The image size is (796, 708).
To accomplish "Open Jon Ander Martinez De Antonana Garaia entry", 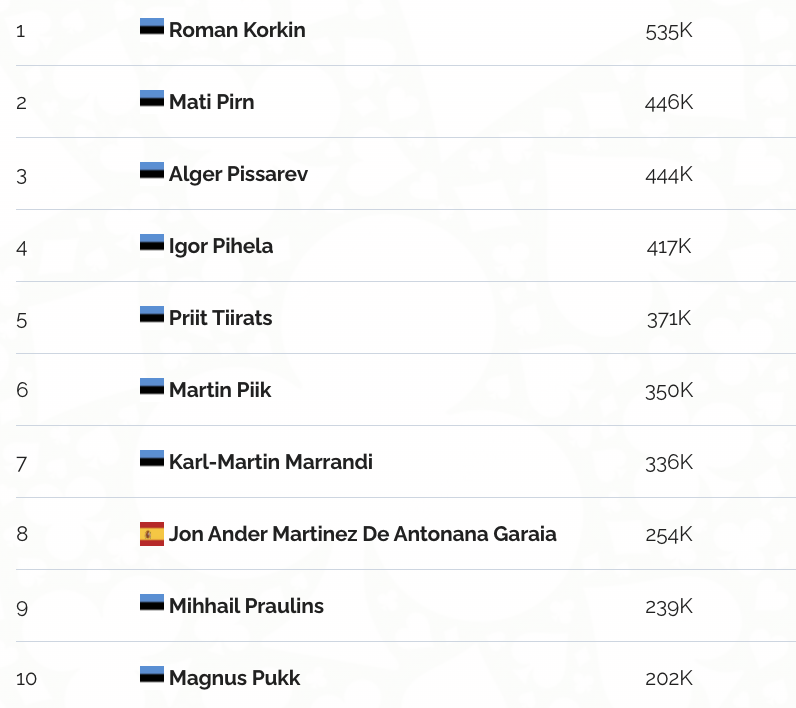I will pyautogui.click(x=362, y=534).
